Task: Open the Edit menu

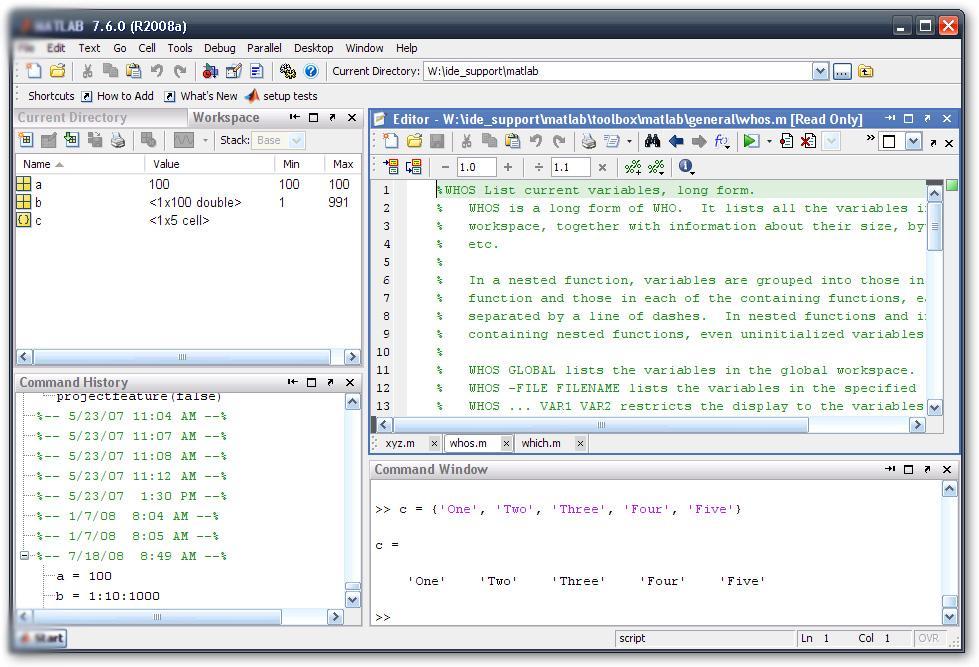Action: pyautogui.click(x=56, y=48)
